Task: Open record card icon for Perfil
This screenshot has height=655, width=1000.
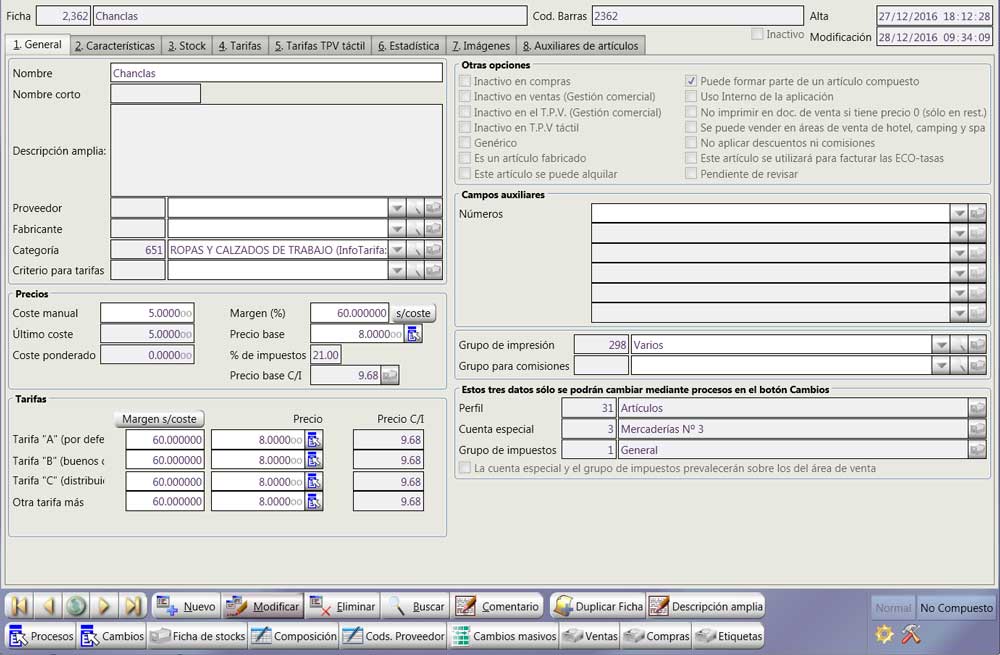Action: [x=977, y=408]
